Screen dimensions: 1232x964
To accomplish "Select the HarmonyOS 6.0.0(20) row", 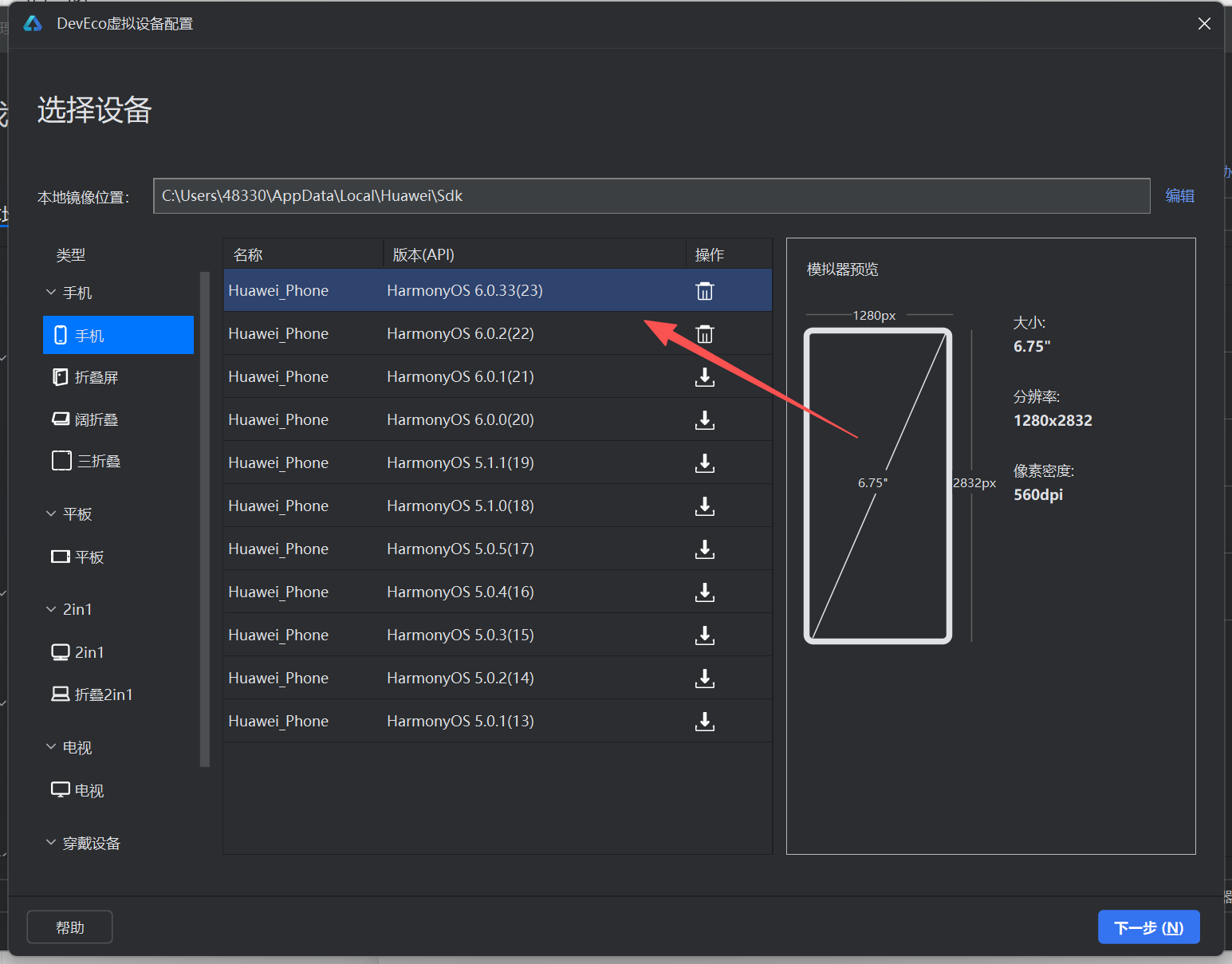I will tap(498, 419).
